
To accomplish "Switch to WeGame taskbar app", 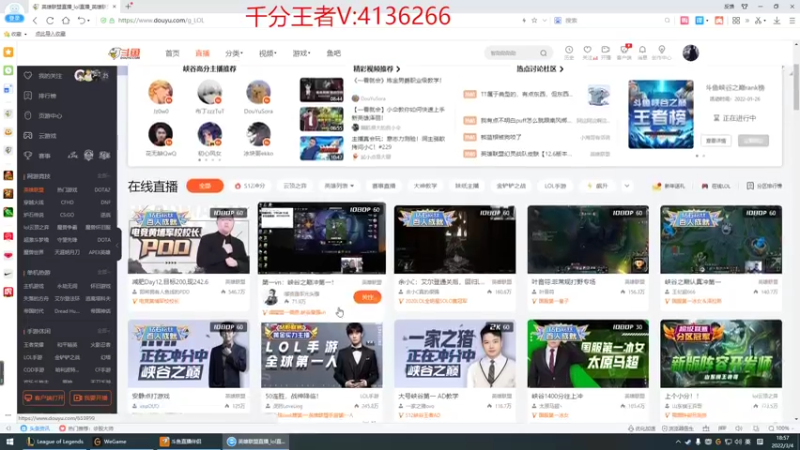I will (x=110, y=441).
